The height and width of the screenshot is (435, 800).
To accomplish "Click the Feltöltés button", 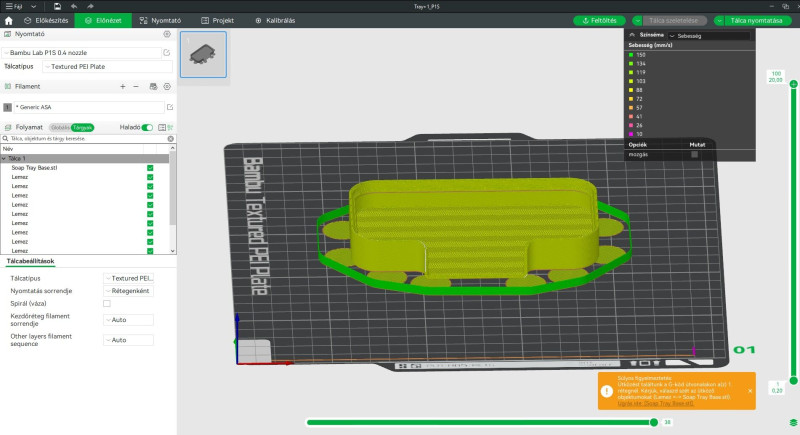I will (599, 21).
